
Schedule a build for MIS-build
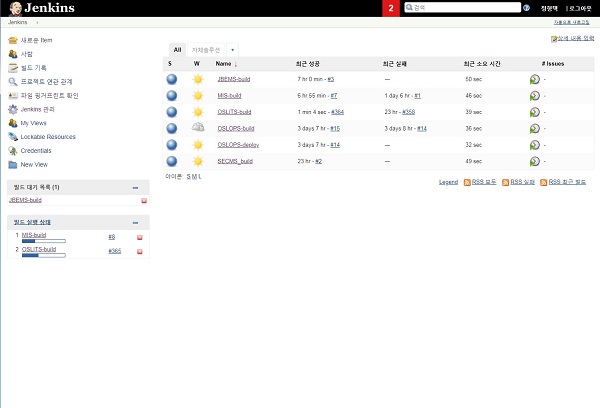tap(535, 96)
